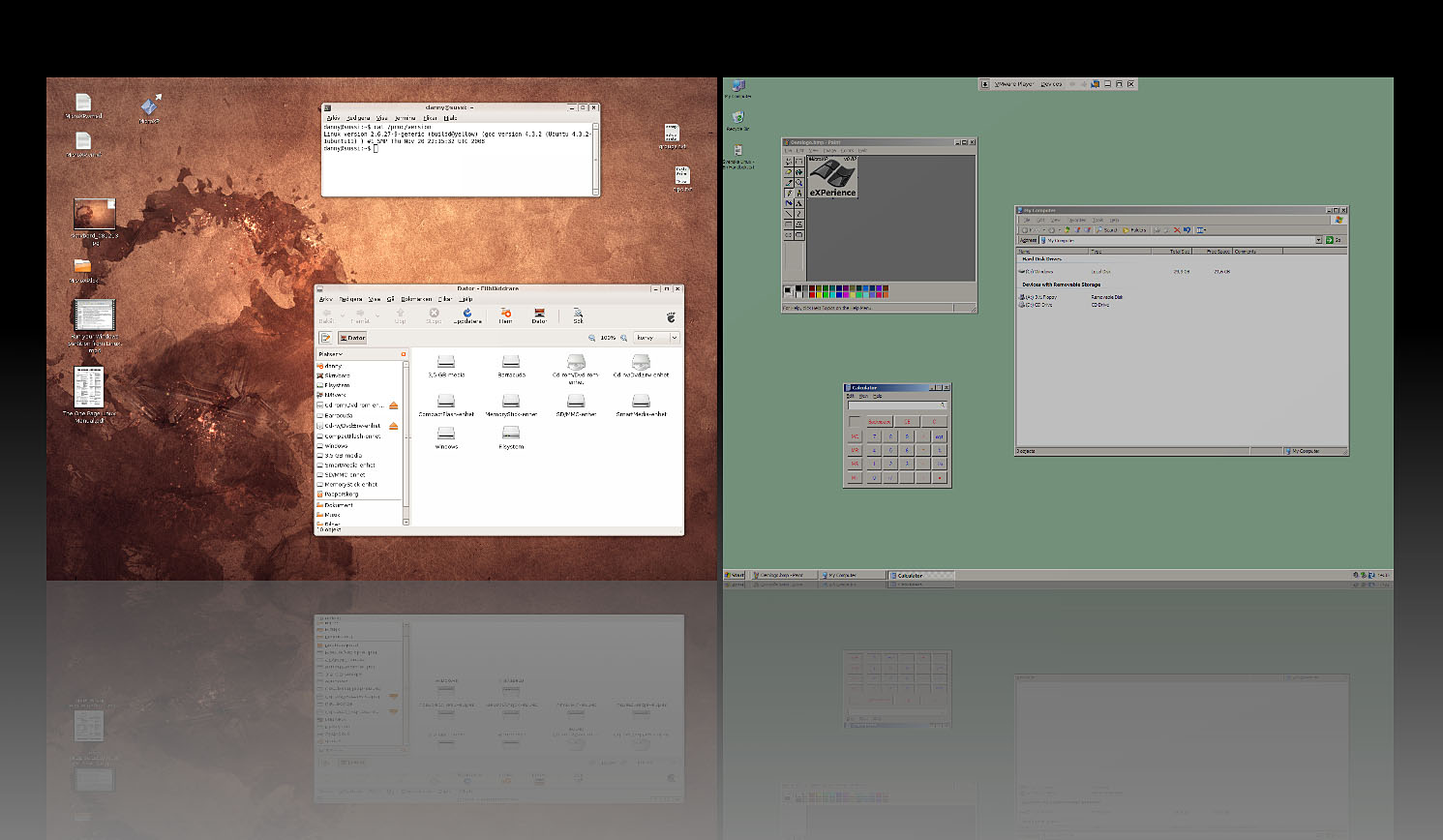Click the terminal window vertical scrollbar

point(595,158)
